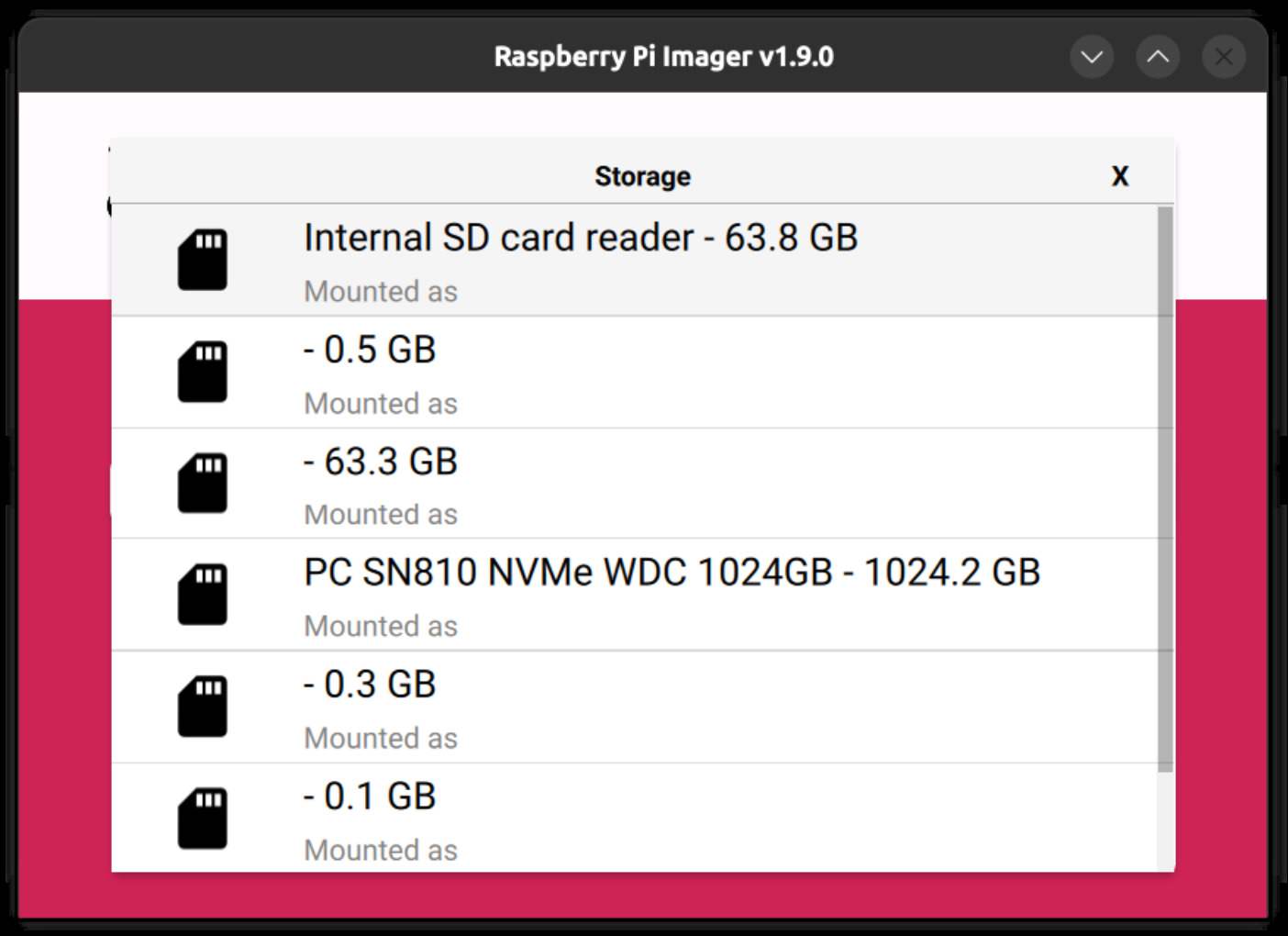Click the Raspberry Pi Imager v1.9.0 title bar
Screen dimensions: 1288x936
pyautogui.click(x=663, y=57)
